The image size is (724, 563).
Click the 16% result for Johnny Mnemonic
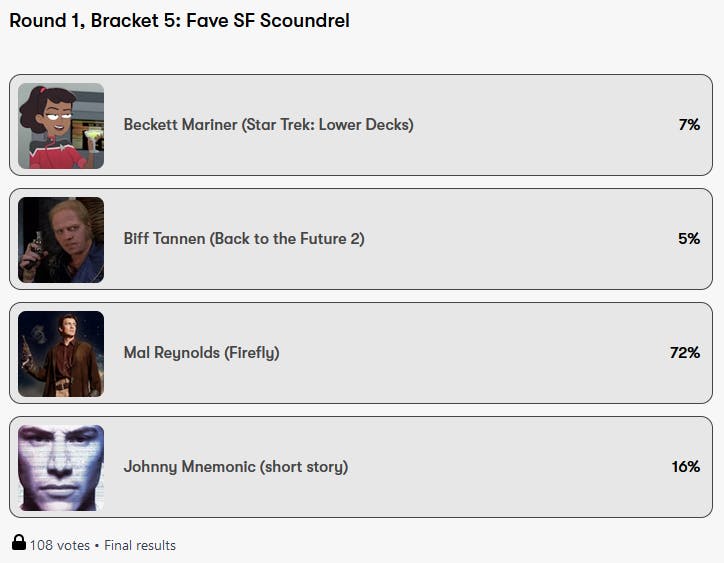(x=685, y=467)
